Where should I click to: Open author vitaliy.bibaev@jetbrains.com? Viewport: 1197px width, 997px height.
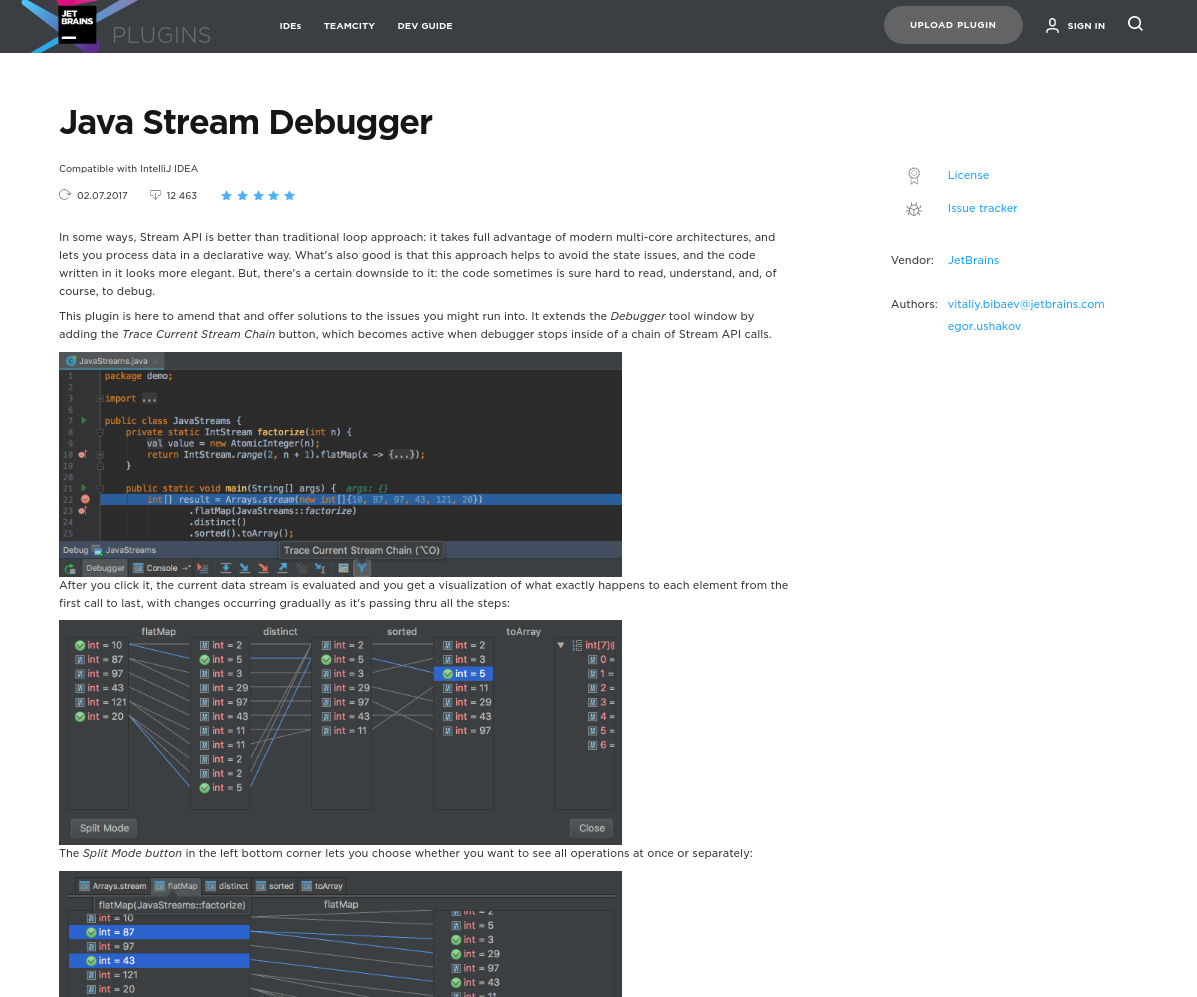click(x=1025, y=304)
